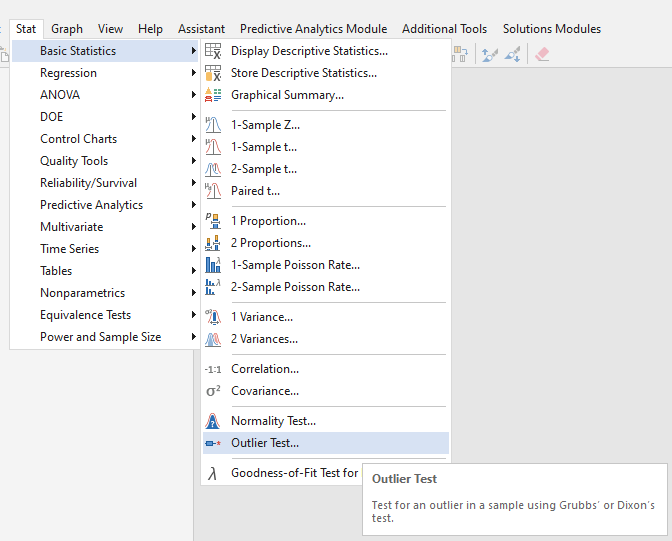Click the Paired t icon

tap(213, 191)
